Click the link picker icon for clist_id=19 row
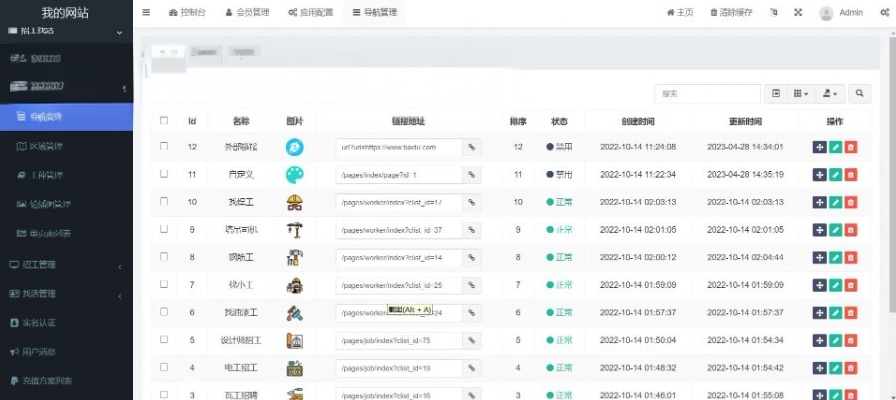This screenshot has height=400, width=896. tap(471, 368)
